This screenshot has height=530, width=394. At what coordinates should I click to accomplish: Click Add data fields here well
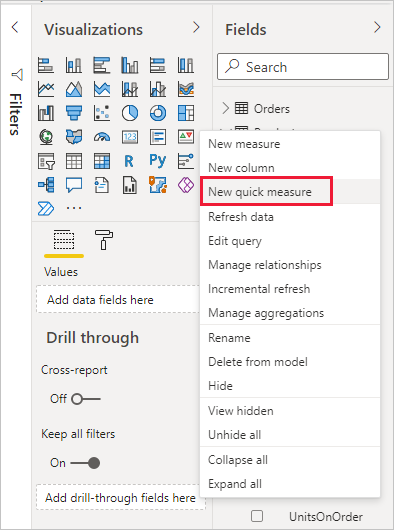tap(118, 299)
